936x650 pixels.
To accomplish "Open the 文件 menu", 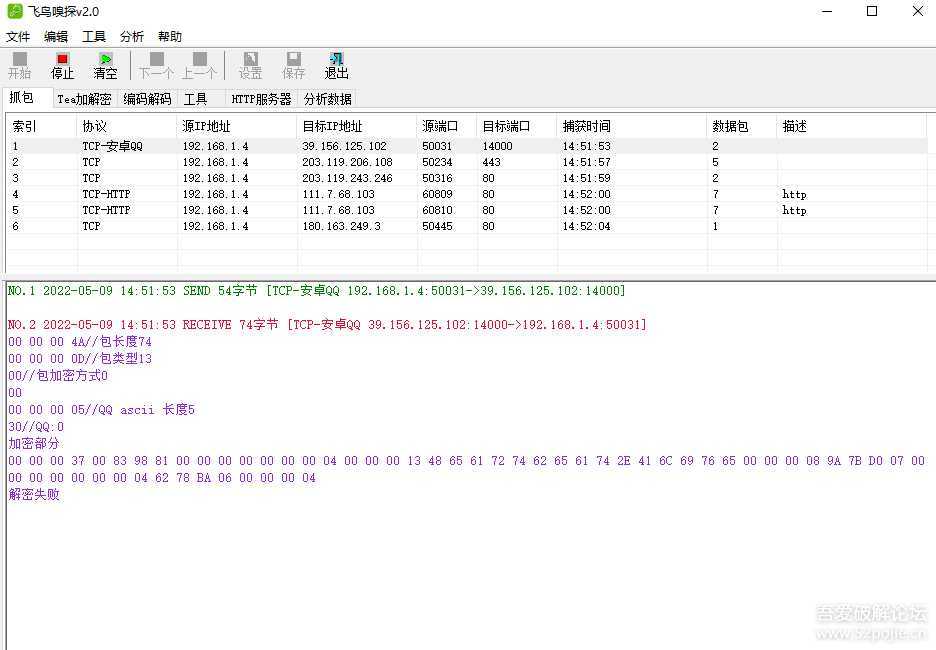I will pyautogui.click(x=18, y=37).
